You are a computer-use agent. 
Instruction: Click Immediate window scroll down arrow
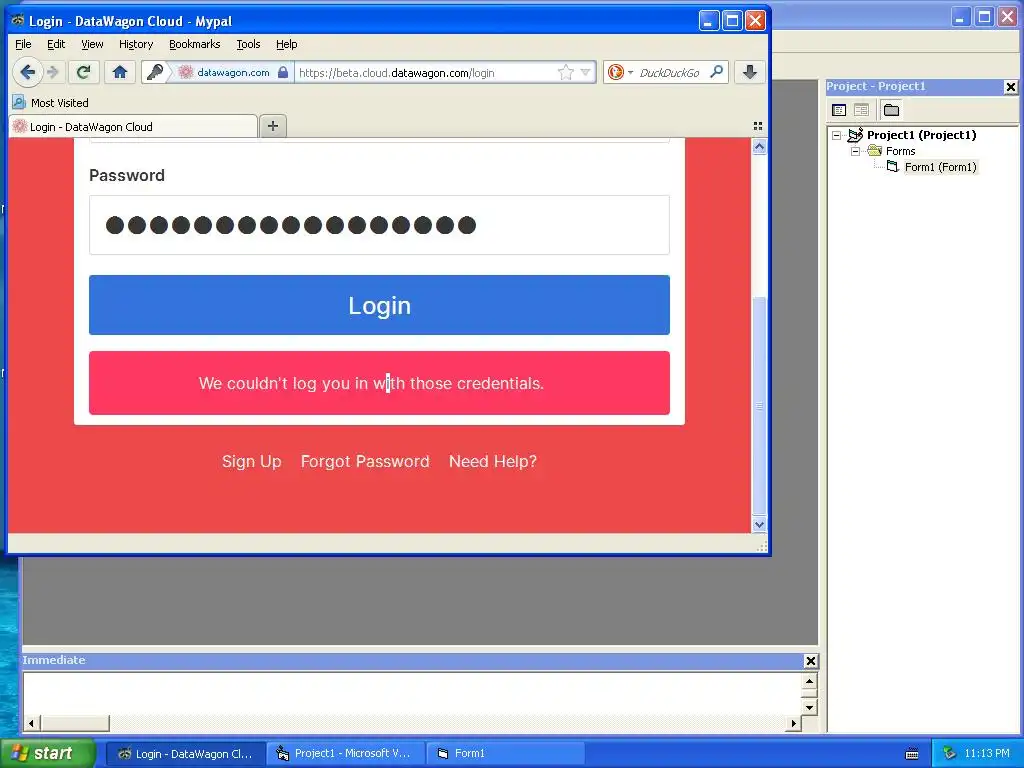pos(809,707)
